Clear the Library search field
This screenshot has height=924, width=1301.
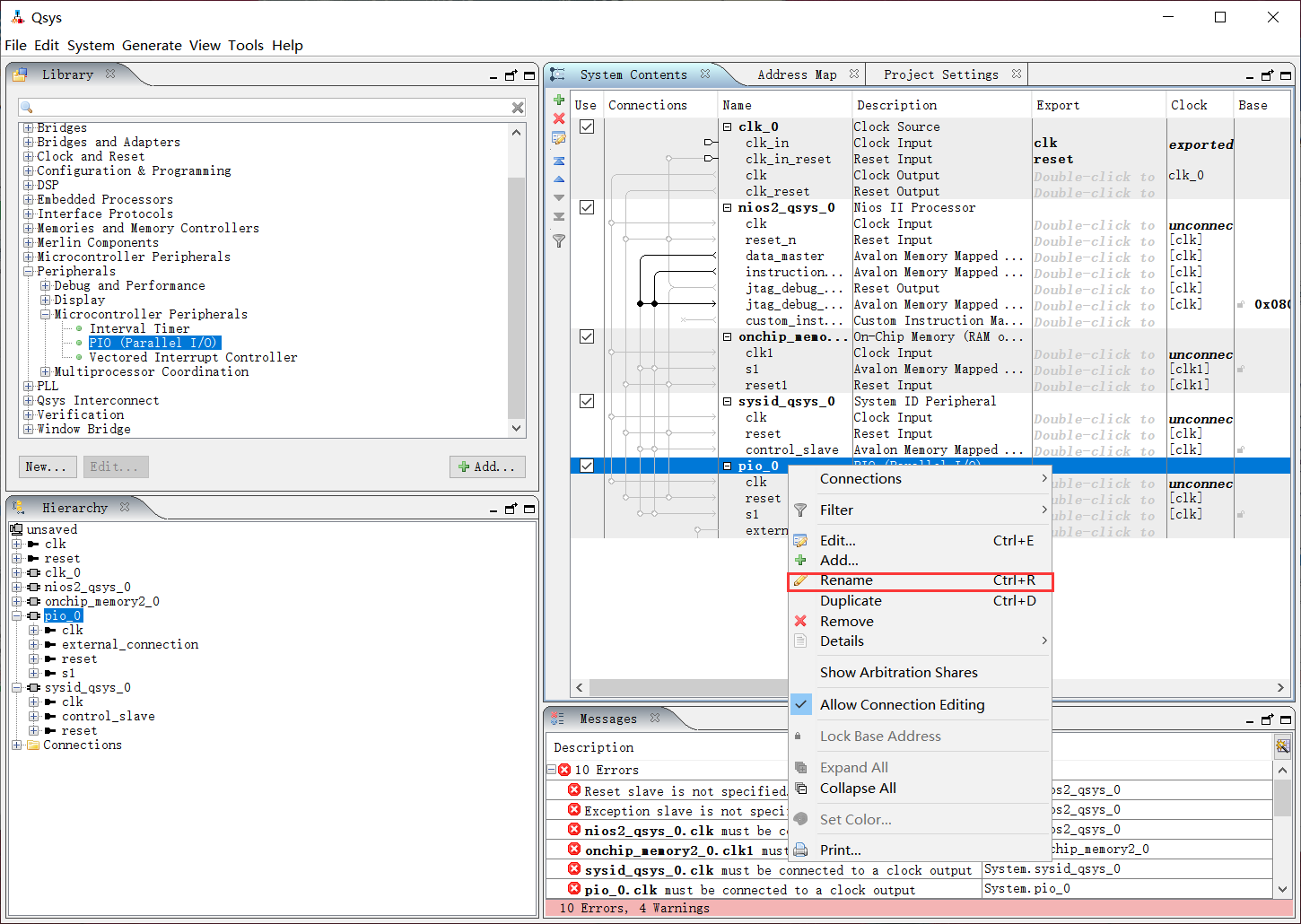(x=518, y=108)
